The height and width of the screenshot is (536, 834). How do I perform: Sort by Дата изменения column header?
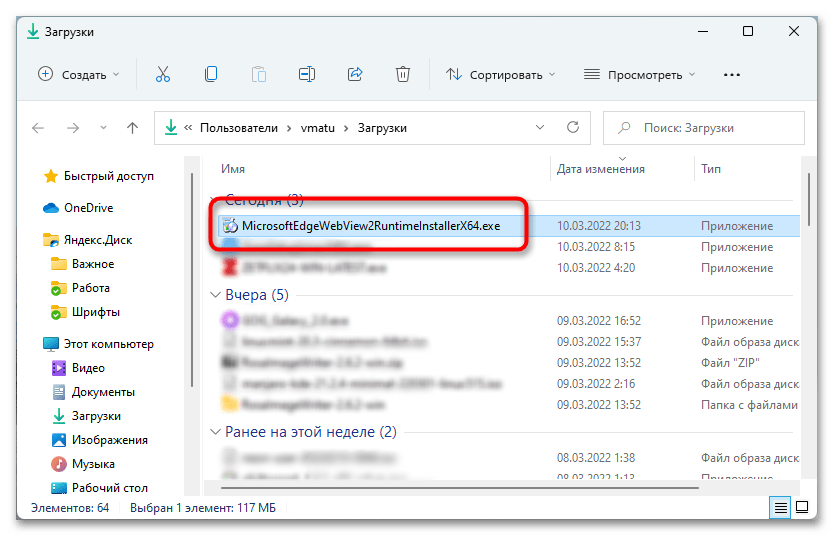(601, 169)
